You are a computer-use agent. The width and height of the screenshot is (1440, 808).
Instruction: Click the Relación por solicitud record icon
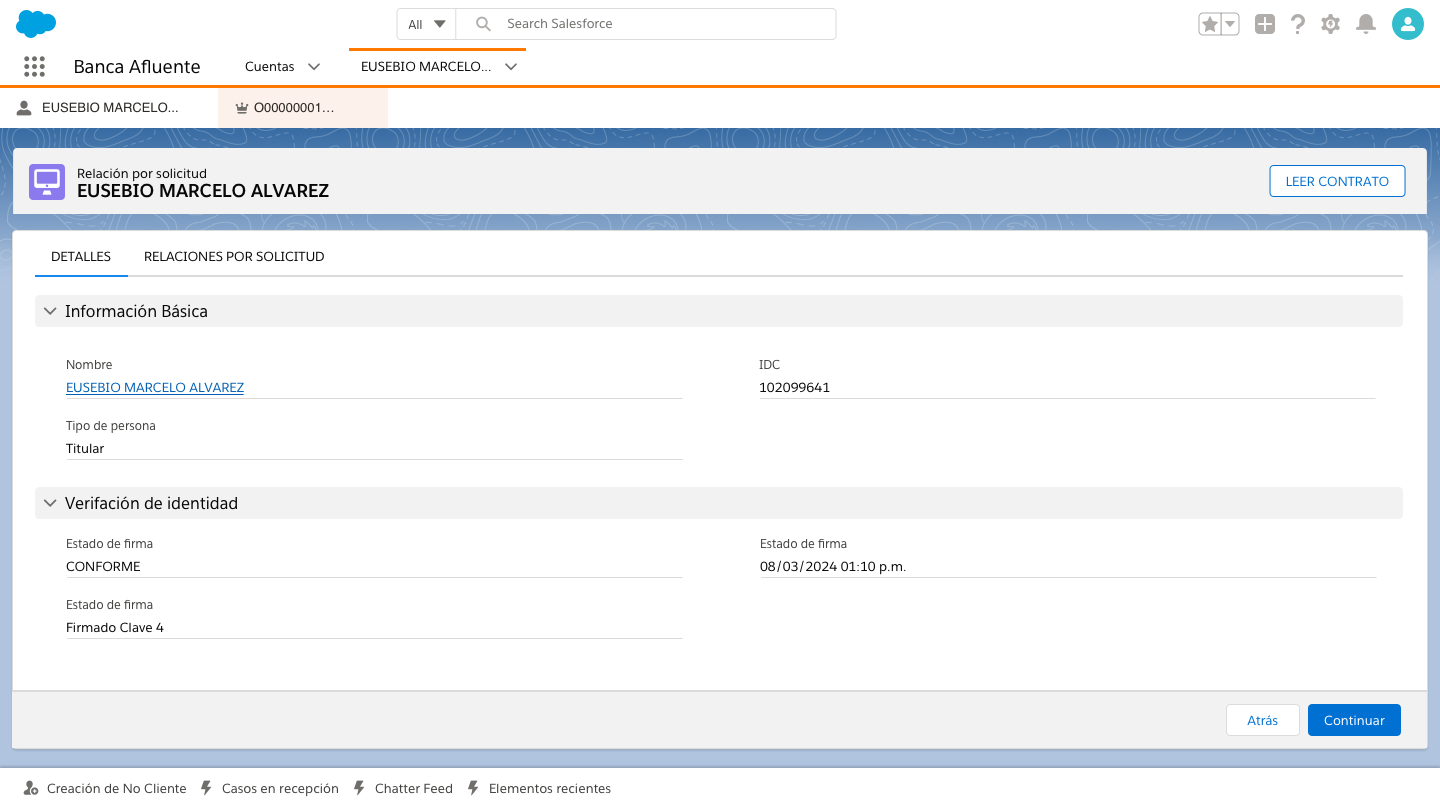[x=47, y=182]
